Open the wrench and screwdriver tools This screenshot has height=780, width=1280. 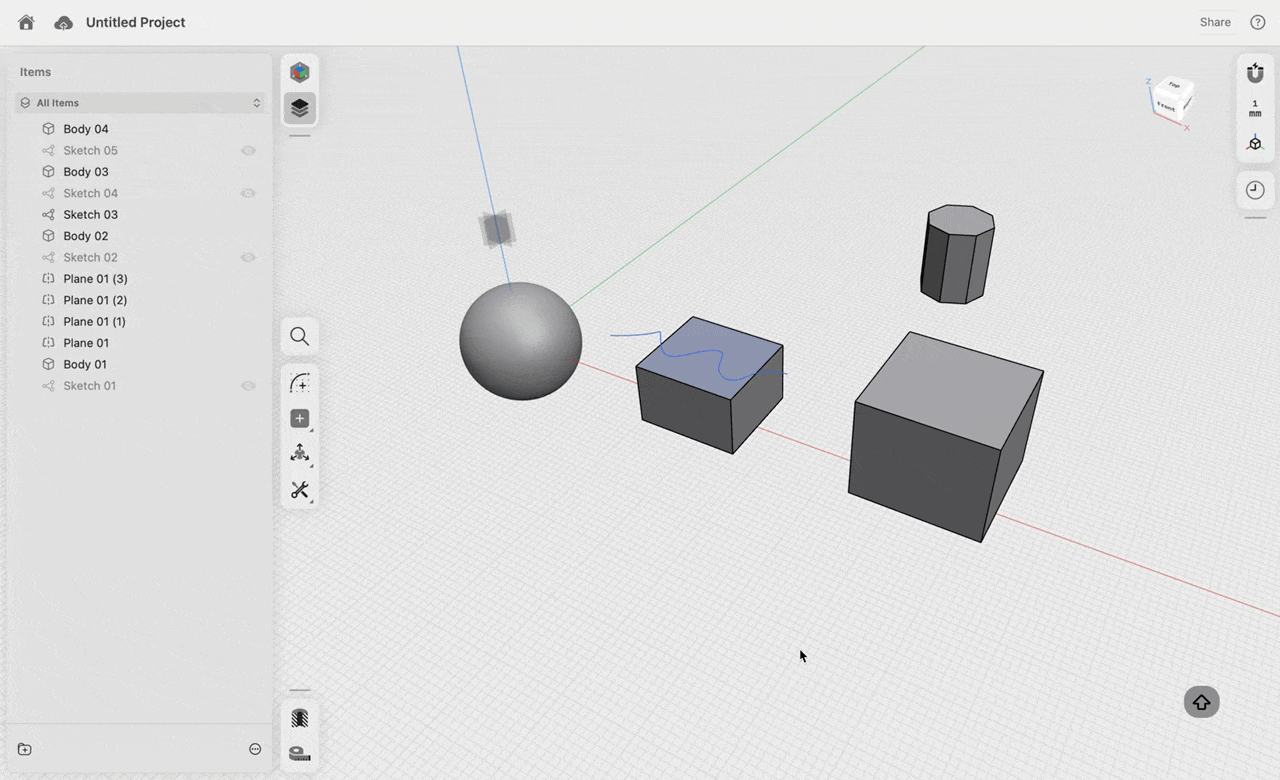(x=299, y=490)
